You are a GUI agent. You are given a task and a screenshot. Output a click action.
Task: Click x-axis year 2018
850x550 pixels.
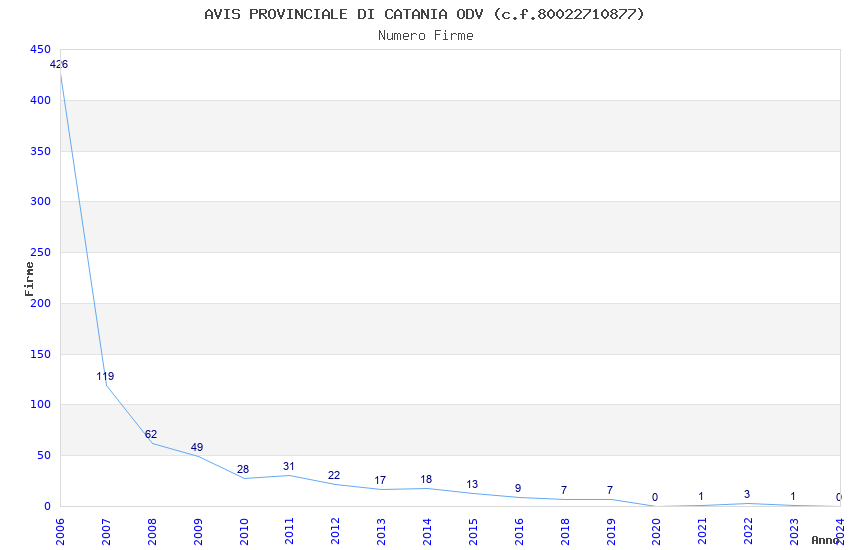click(564, 532)
